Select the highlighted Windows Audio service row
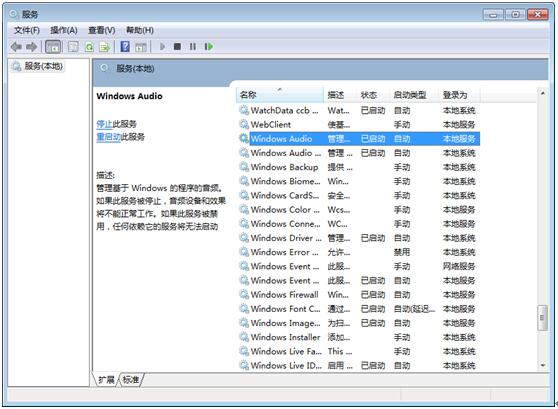558x409 pixels. tap(359, 139)
